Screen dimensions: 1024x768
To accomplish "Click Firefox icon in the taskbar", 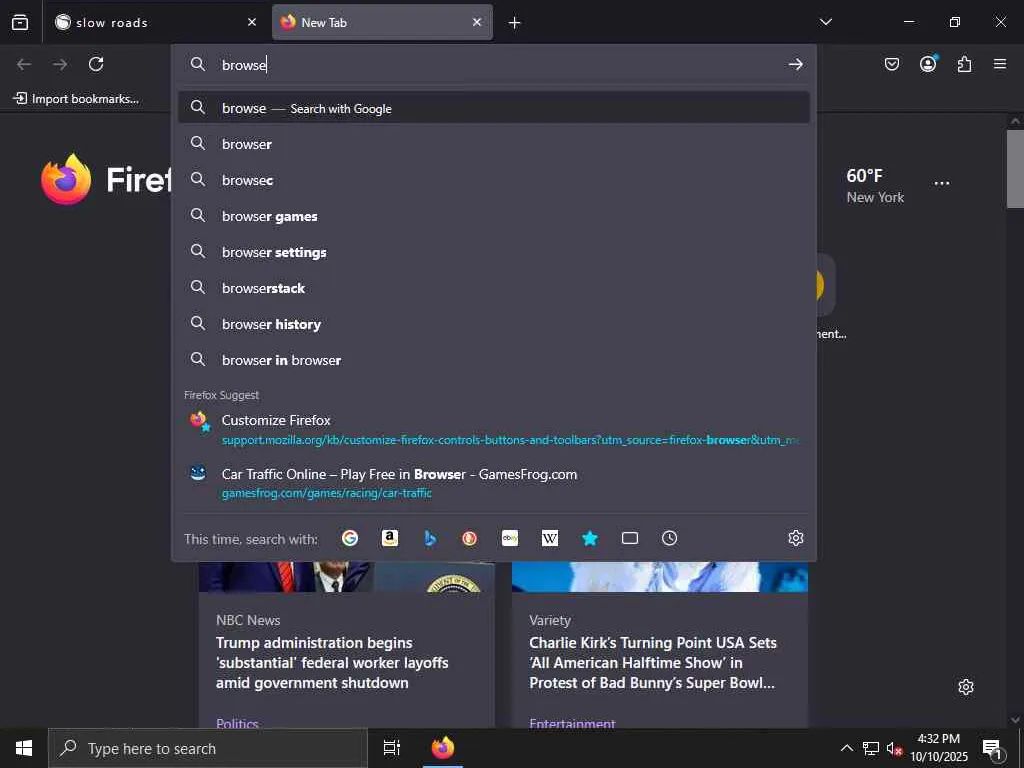I will click(x=443, y=748).
